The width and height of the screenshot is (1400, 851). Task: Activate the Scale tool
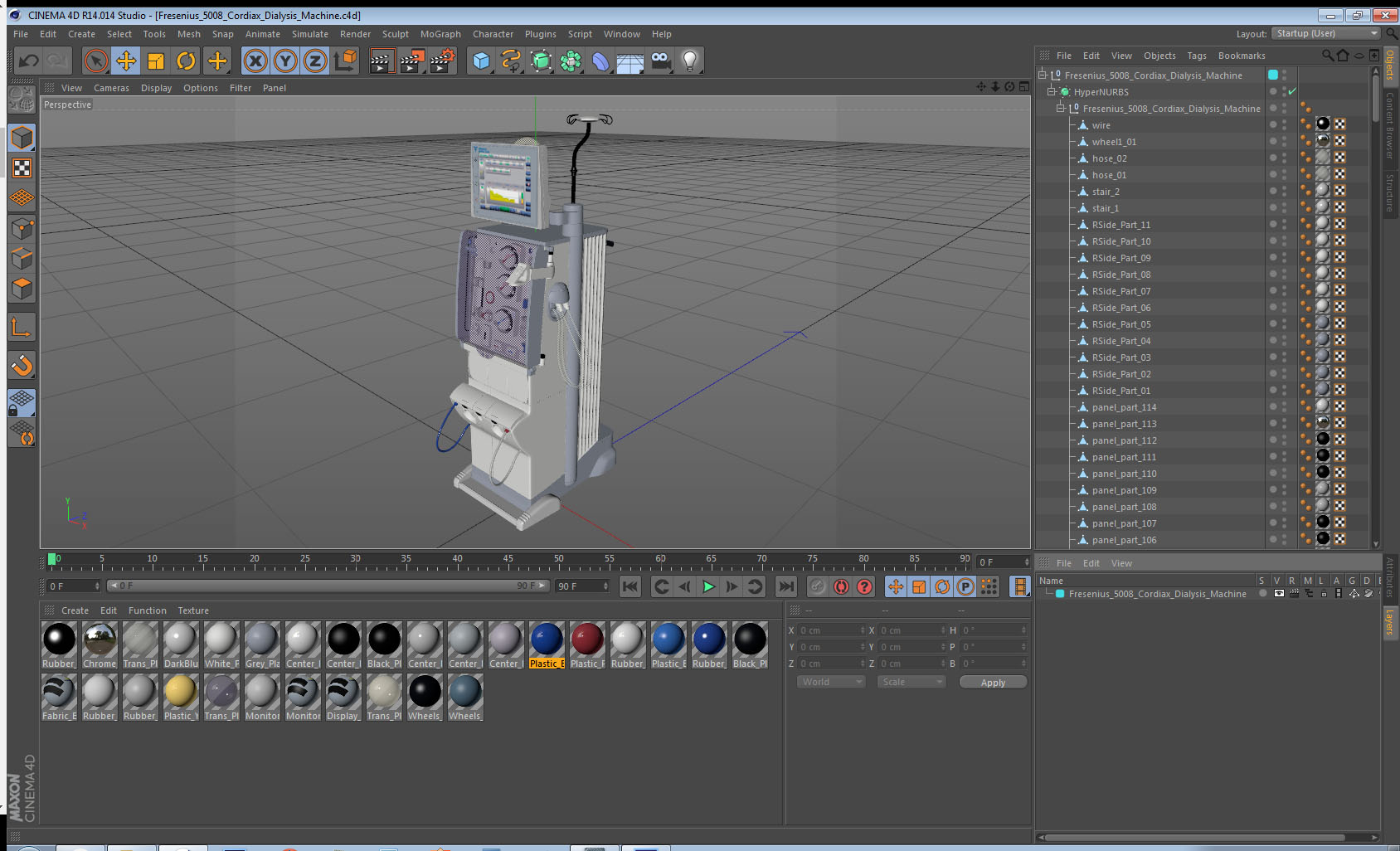[156, 61]
